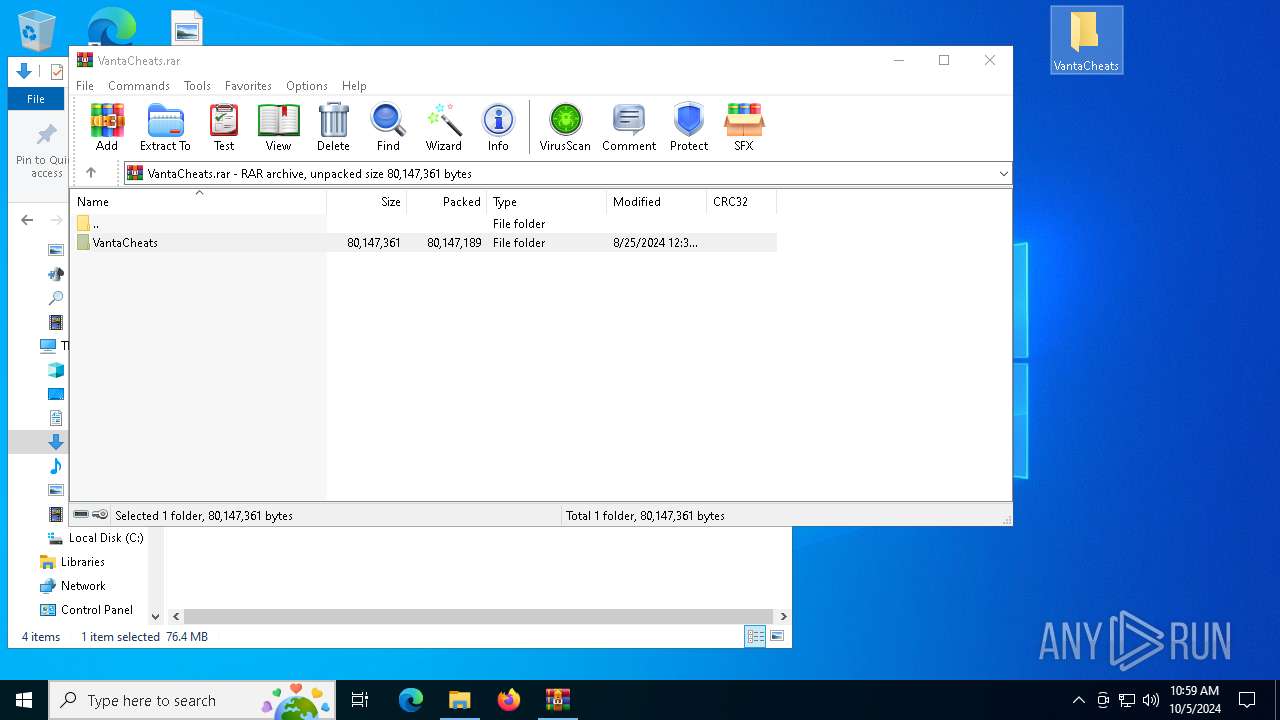Show archive Info

pos(498,127)
